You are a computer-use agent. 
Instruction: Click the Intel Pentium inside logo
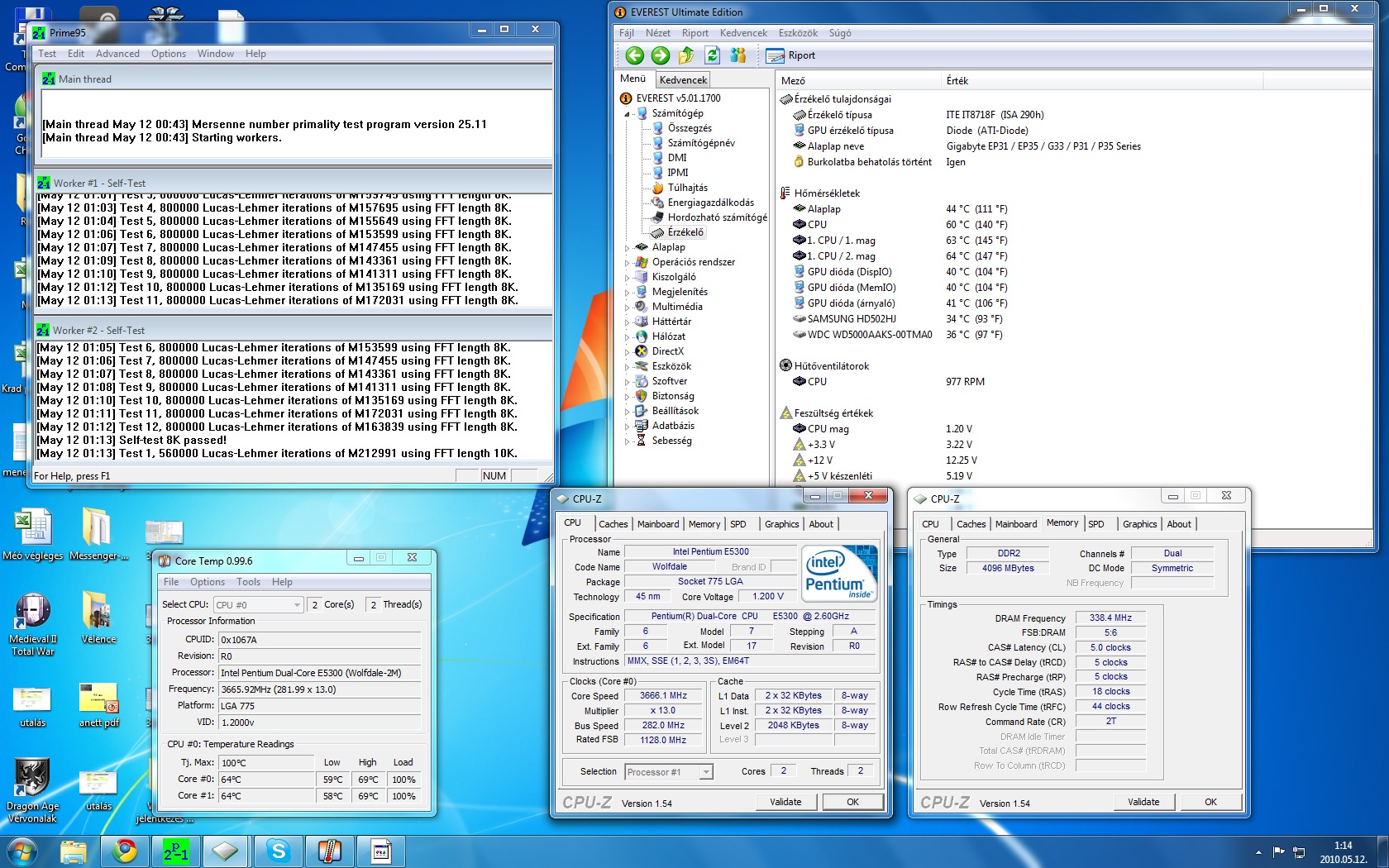pos(839,573)
